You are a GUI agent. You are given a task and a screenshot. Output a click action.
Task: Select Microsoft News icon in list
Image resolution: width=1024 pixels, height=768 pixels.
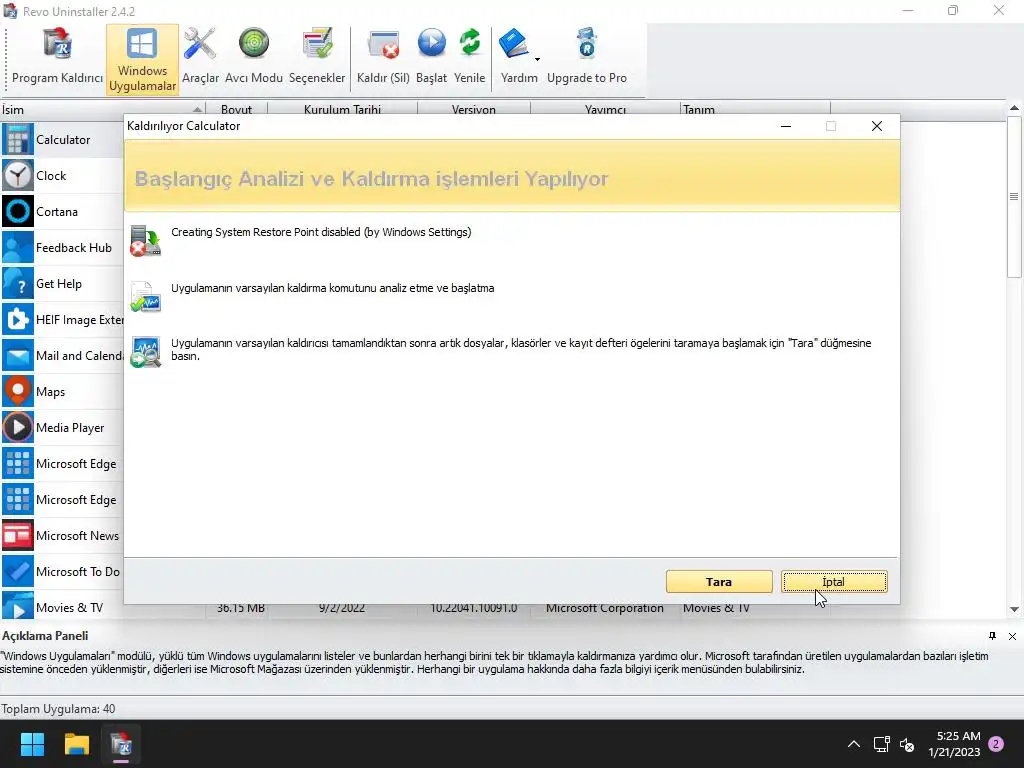[x=18, y=536]
